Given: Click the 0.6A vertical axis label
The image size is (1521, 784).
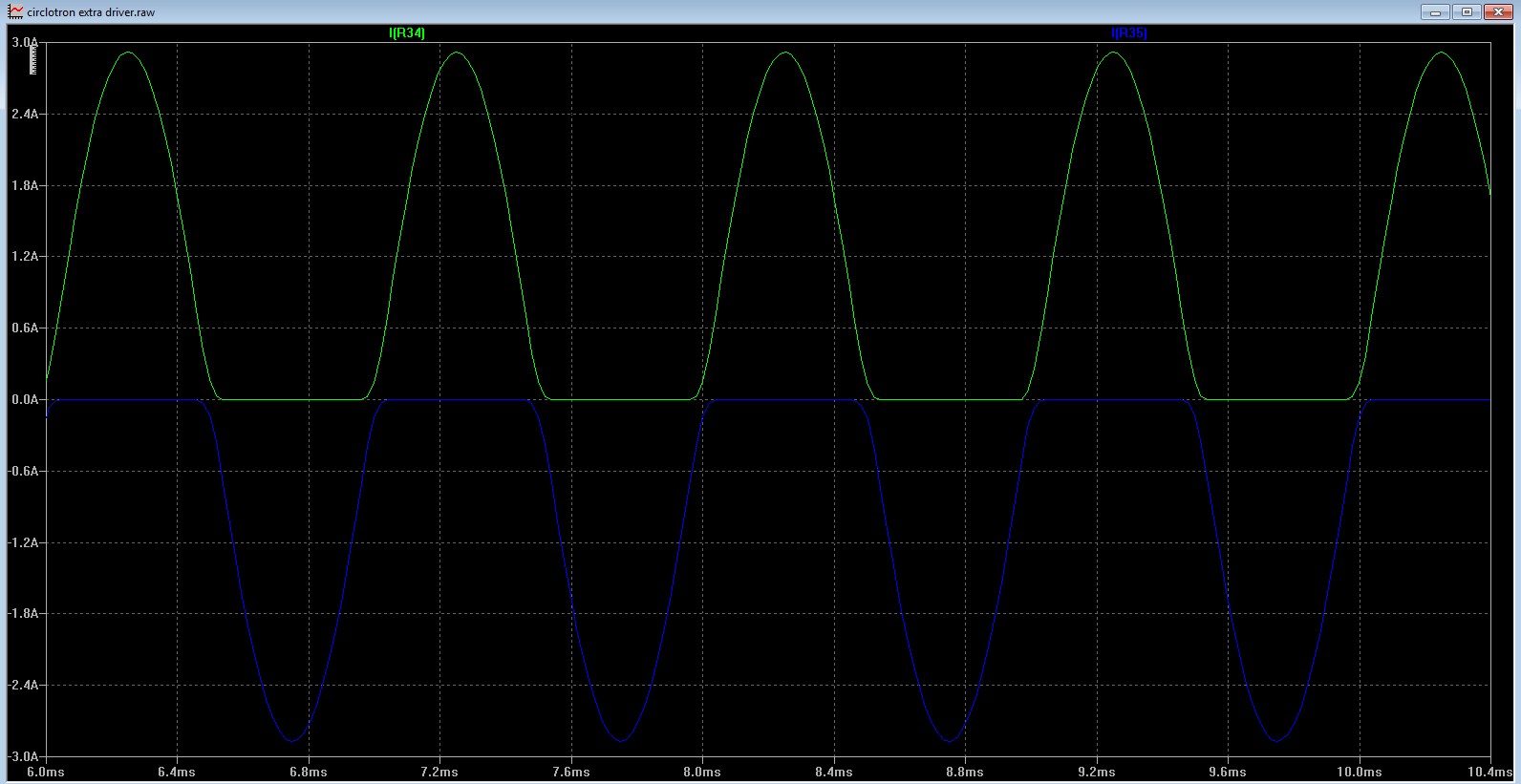Looking at the screenshot, I should click(x=25, y=328).
